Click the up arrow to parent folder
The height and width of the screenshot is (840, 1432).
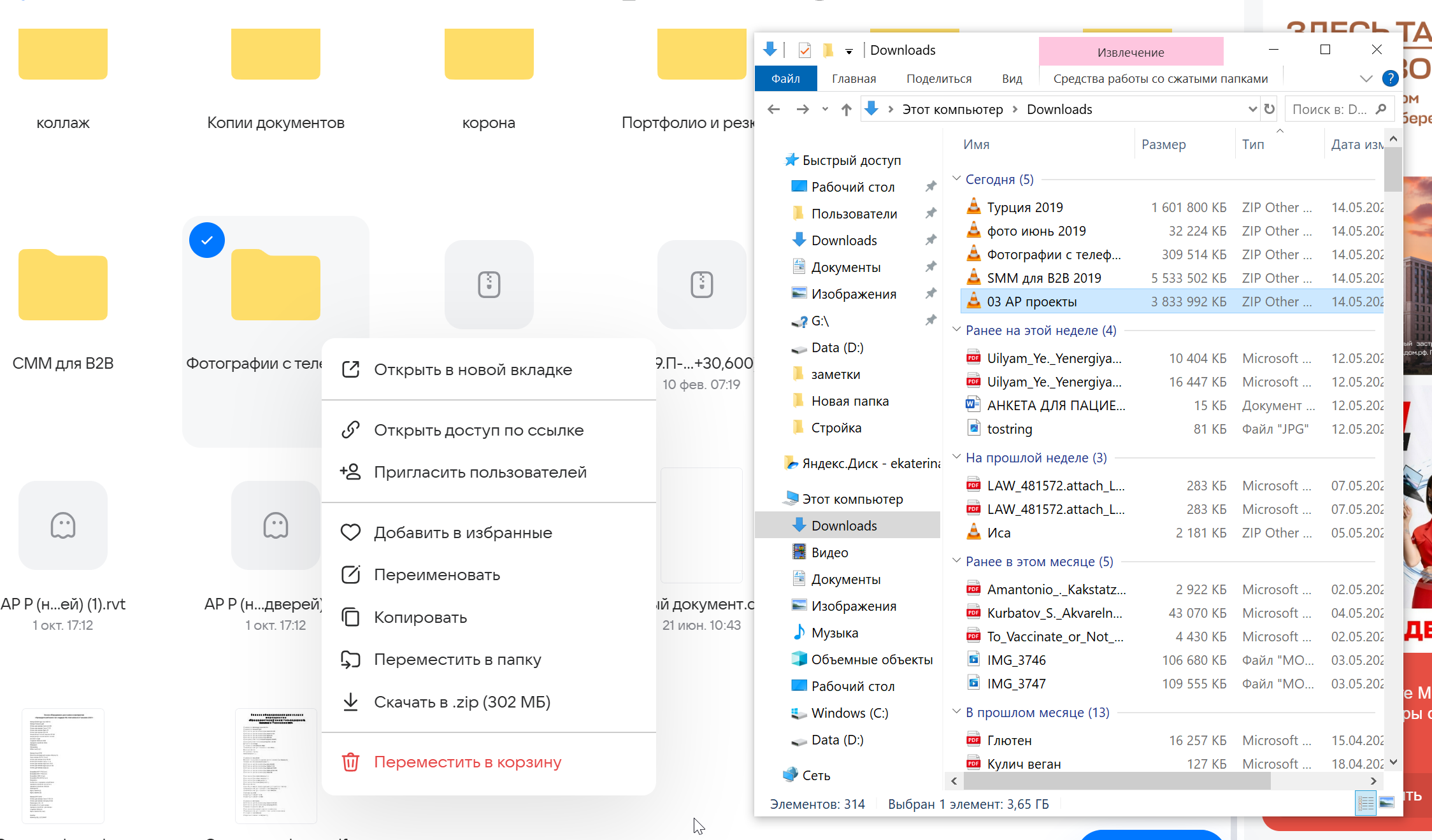point(846,110)
